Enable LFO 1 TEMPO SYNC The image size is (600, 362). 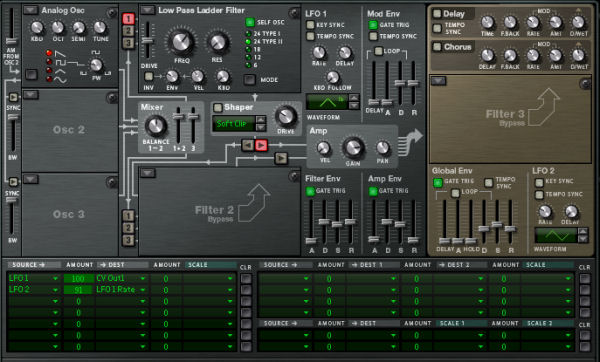(x=310, y=36)
